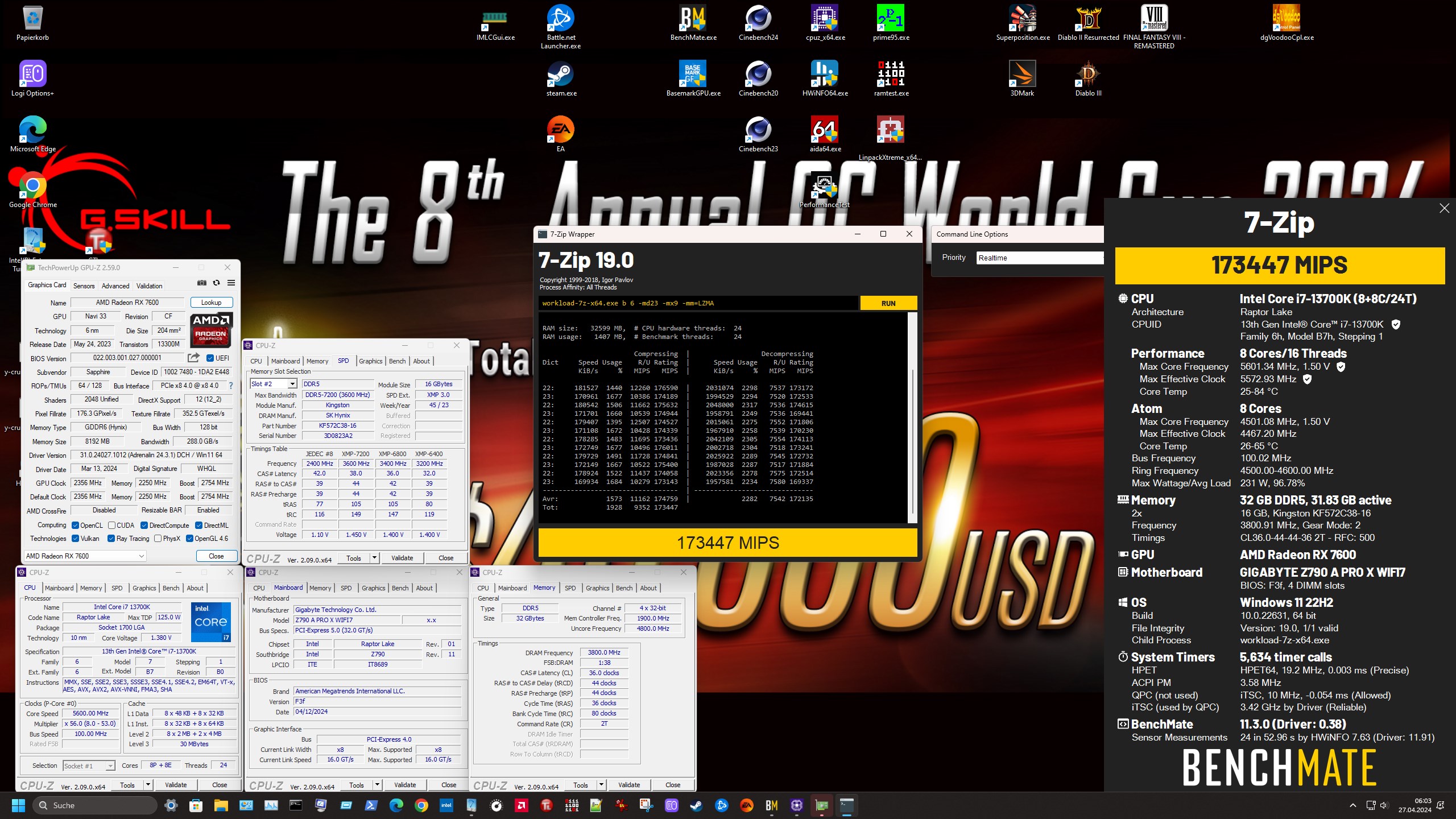Click the yellow RUN button in 7-Zip Wrapper

click(x=888, y=303)
